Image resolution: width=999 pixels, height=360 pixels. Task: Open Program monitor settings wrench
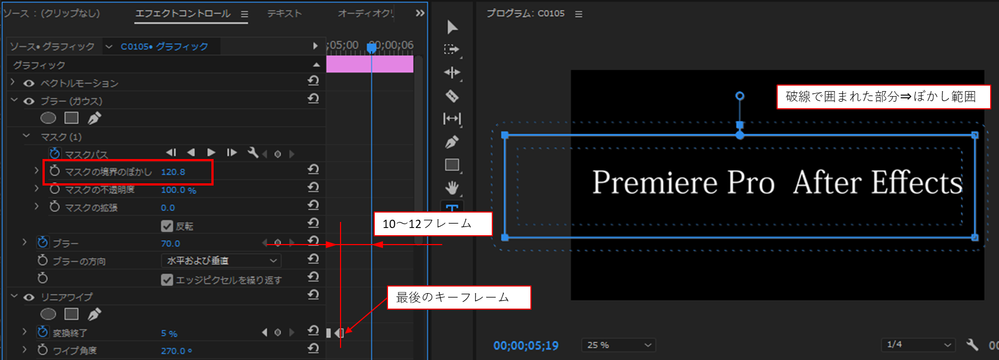click(972, 345)
